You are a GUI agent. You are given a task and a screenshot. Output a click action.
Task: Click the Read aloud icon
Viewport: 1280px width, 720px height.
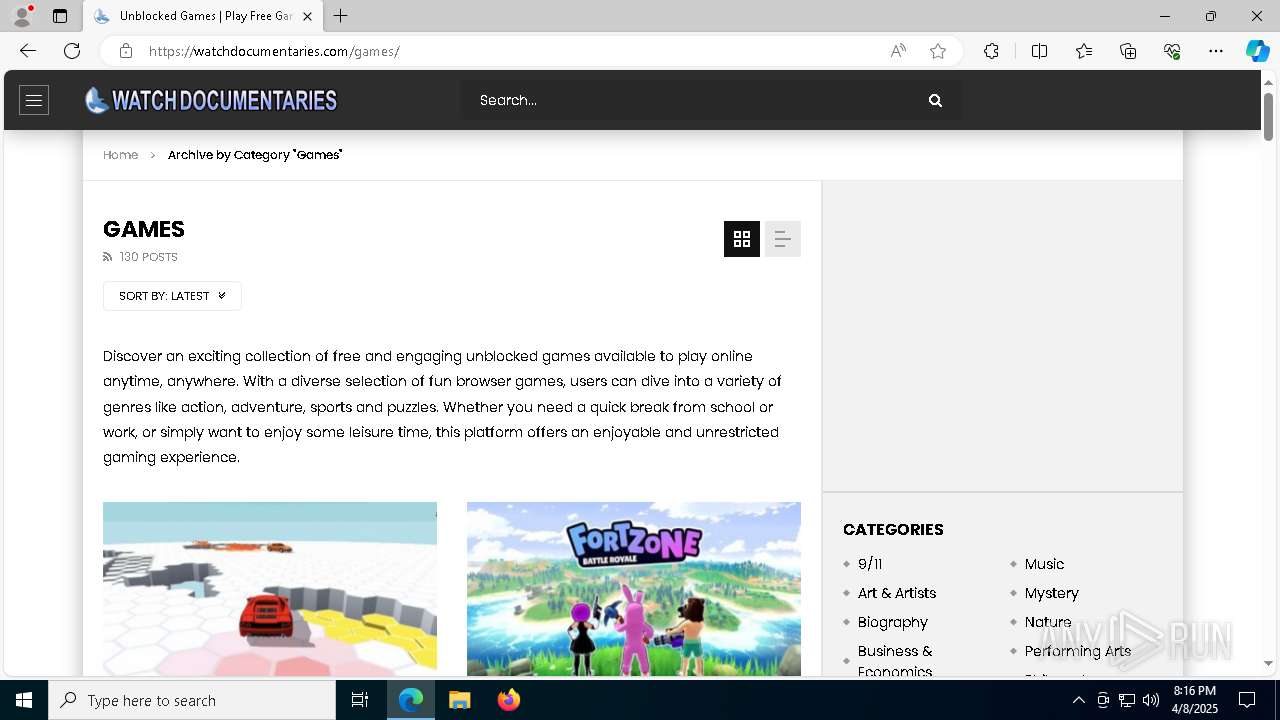pos(898,51)
